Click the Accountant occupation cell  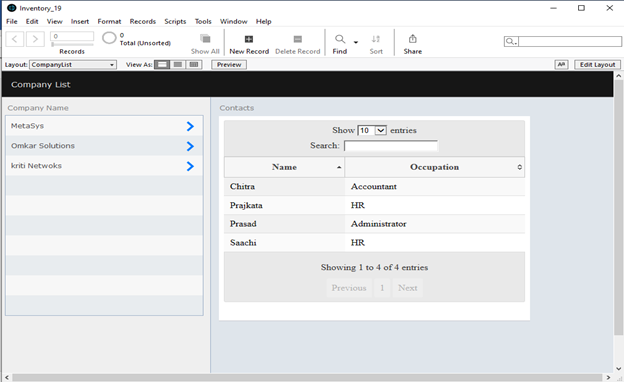pyautogui.click(x=435, y=187)
